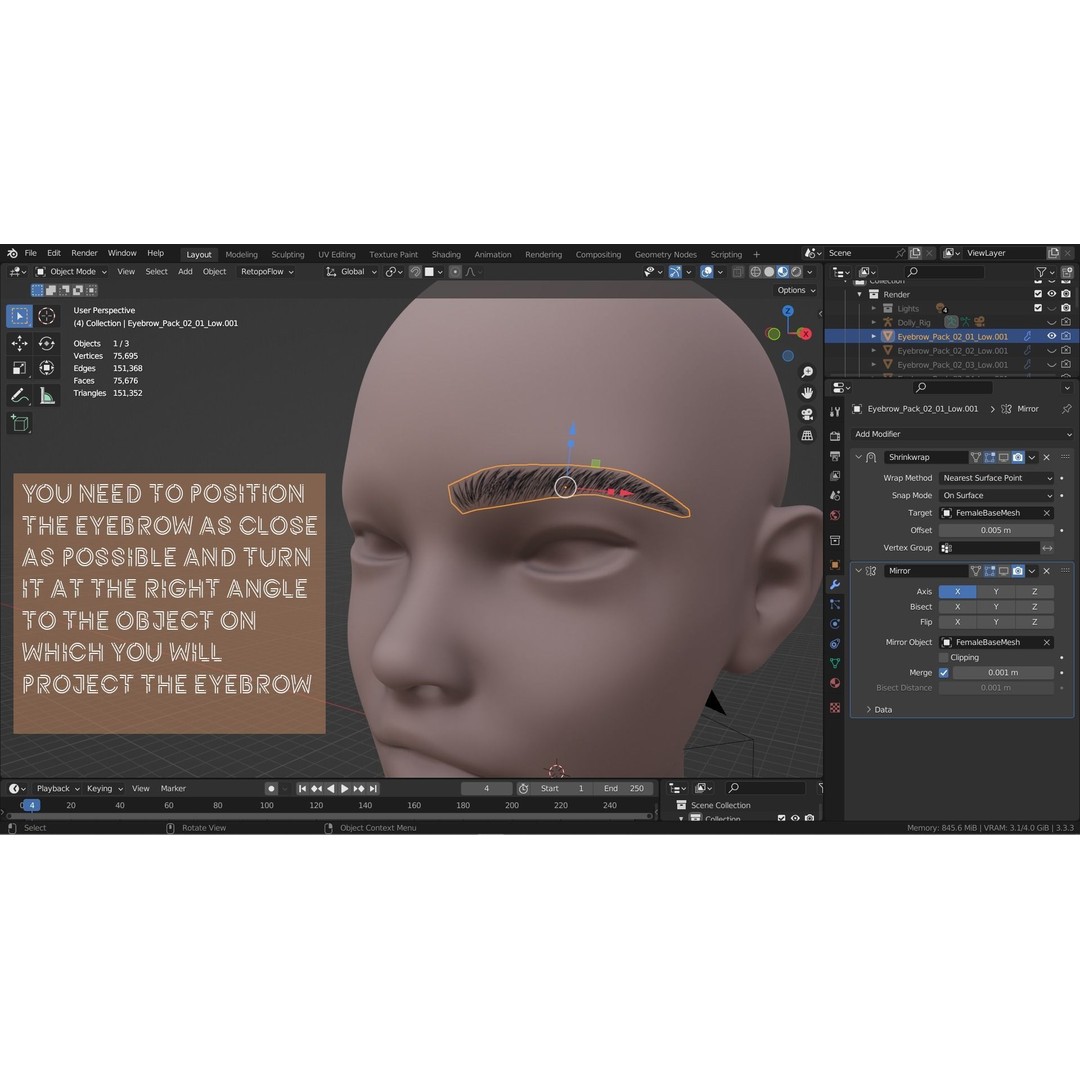Viewport: 1080px width, 1080px height.
Task: Open the Tool properties tab icon
Action: (x=835, y=412)
